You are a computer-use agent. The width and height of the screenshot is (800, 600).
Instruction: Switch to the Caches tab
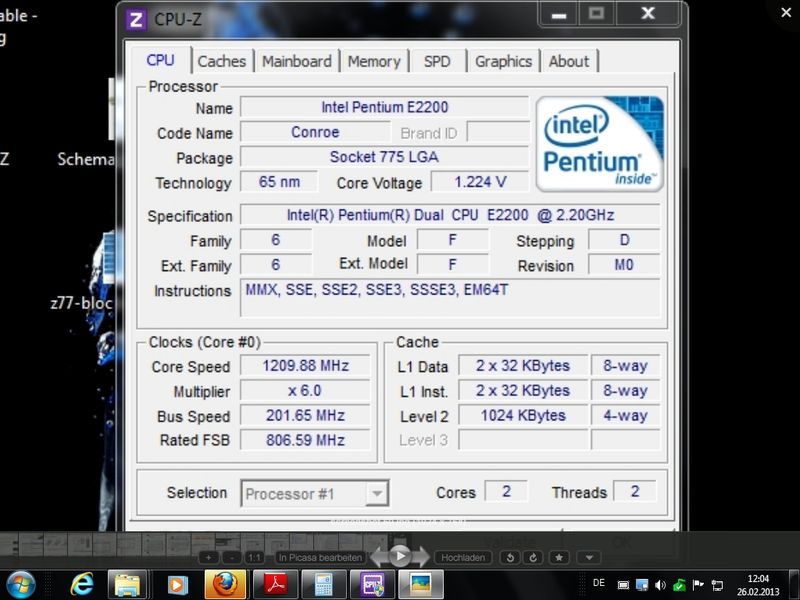pyautogui.click(x=221, y=61)
